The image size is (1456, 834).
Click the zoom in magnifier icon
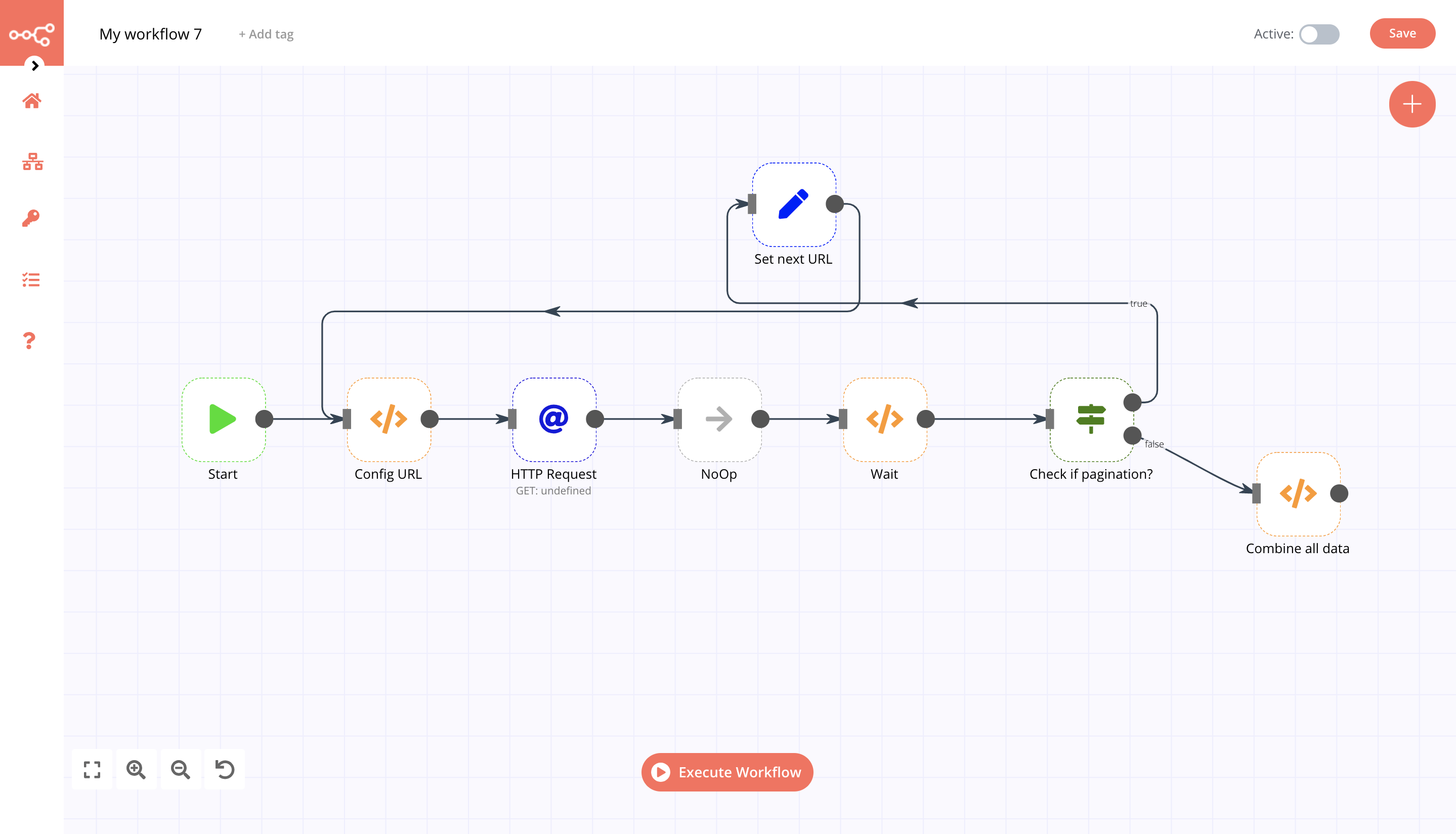(136, 769)
